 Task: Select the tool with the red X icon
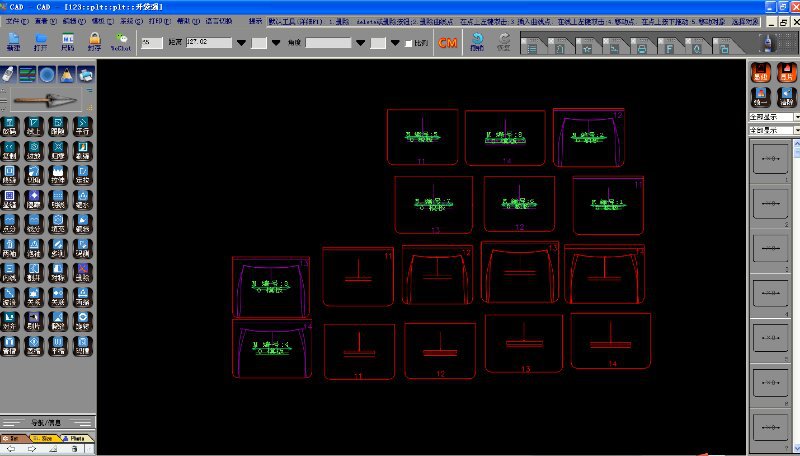[83, 272]
